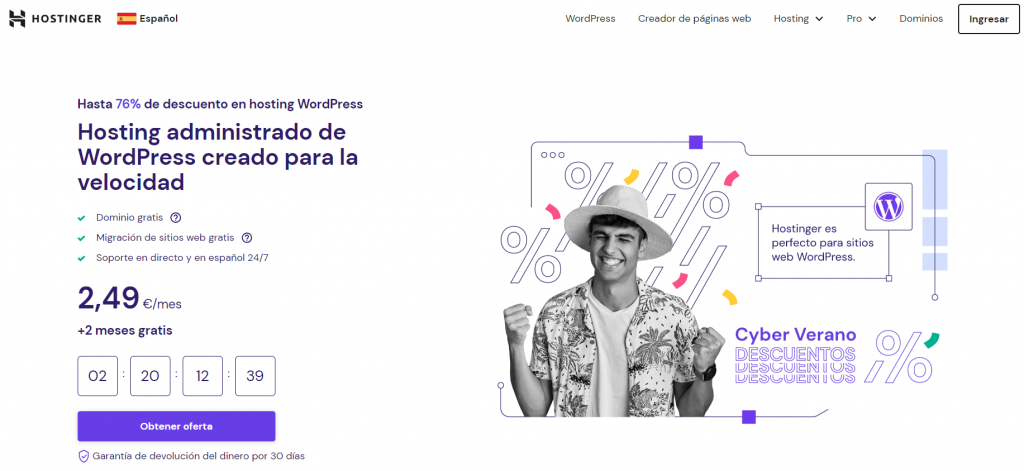
Task: Go to Creador de páginas web
Action: 694,19
